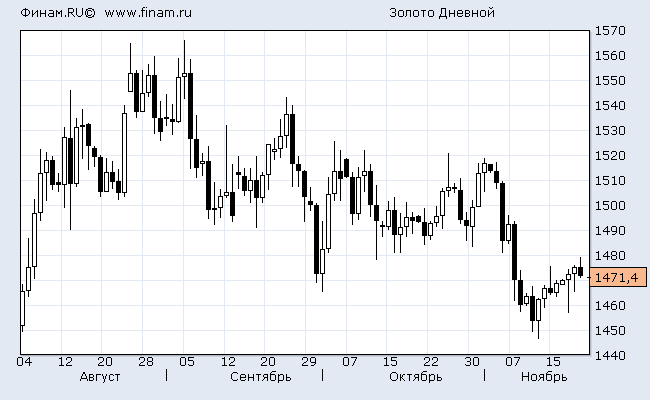Image resolution: width=650 pixels, height=400 pixels.
Task: Click the Финам.RU© header text
Action: tap(58, 13)
